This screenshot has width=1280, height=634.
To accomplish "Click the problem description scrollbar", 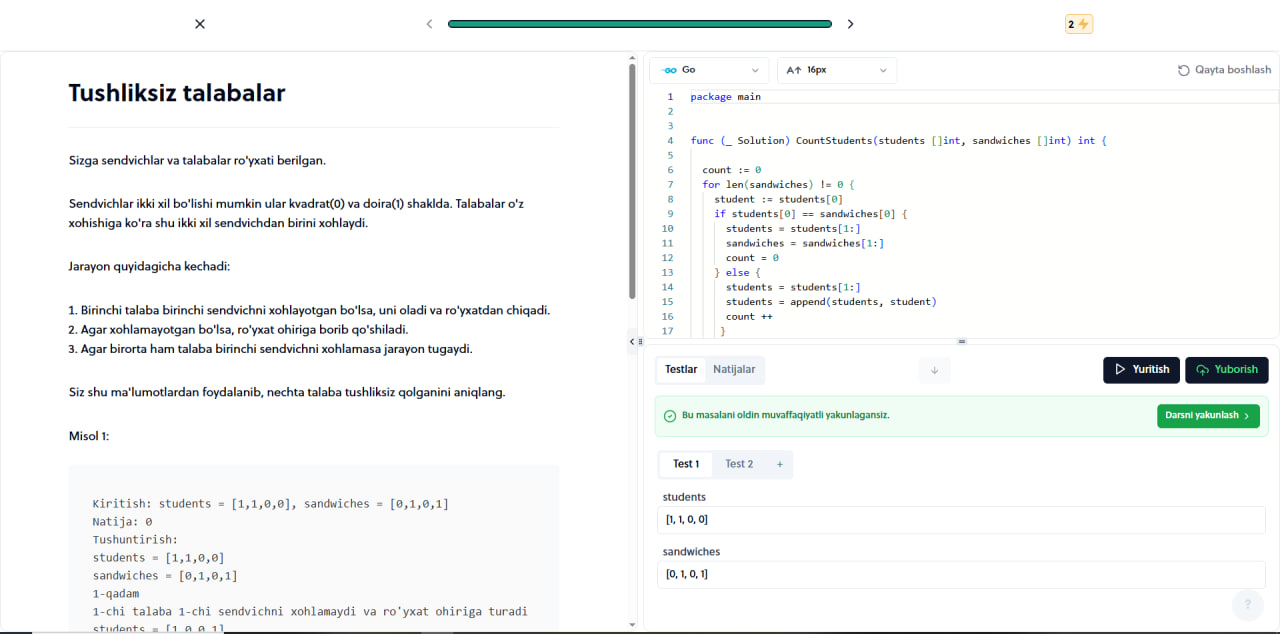I will click(632, 180).
